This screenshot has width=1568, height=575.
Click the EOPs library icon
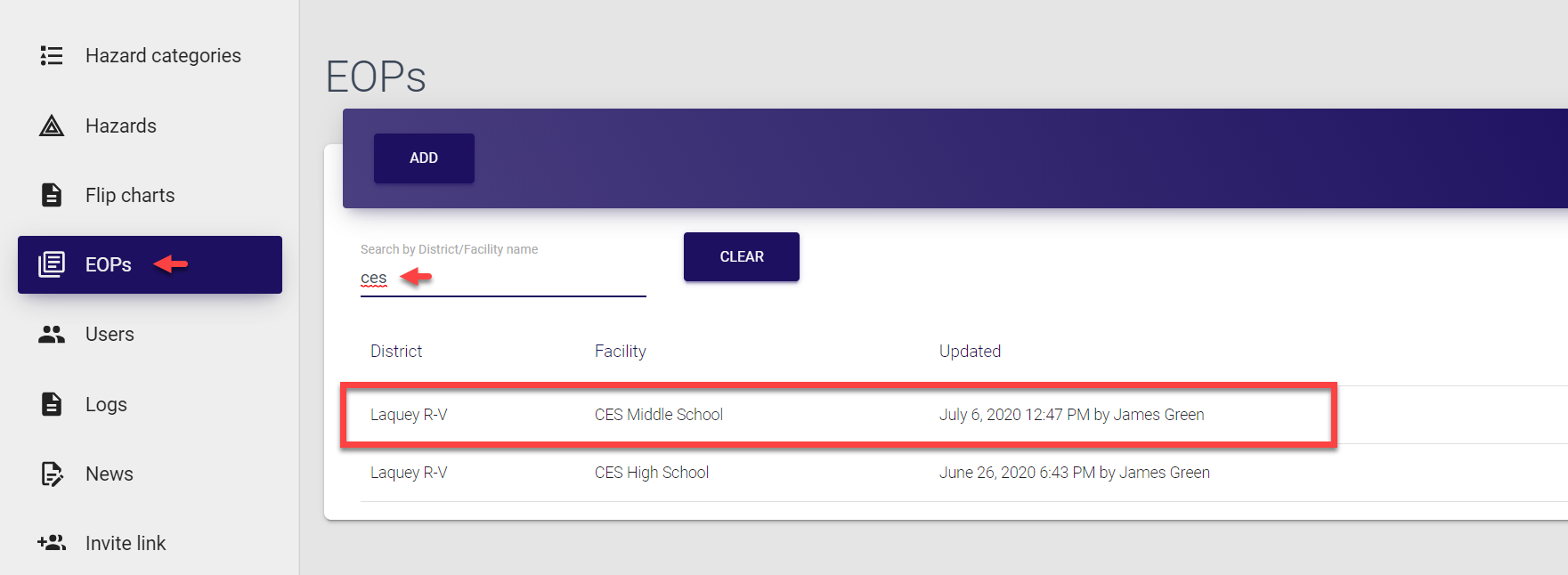(x=52, y=264)
